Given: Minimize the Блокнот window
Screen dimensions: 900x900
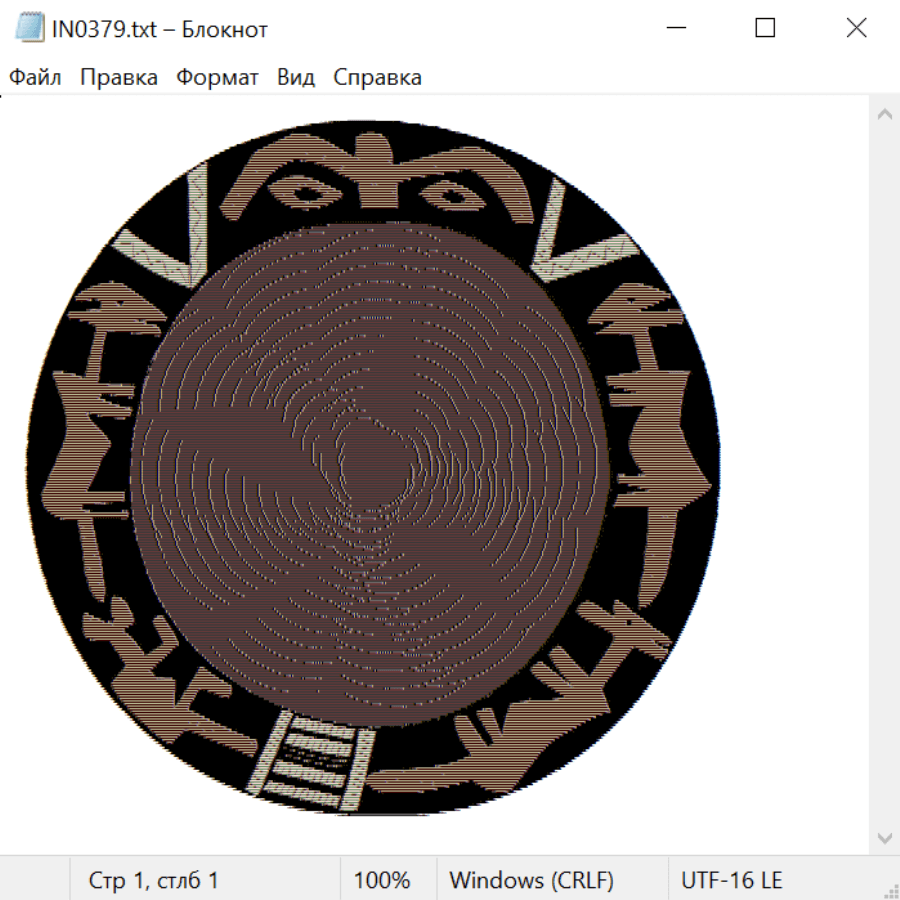Looking at the screenshot, I should coord(675,29).
